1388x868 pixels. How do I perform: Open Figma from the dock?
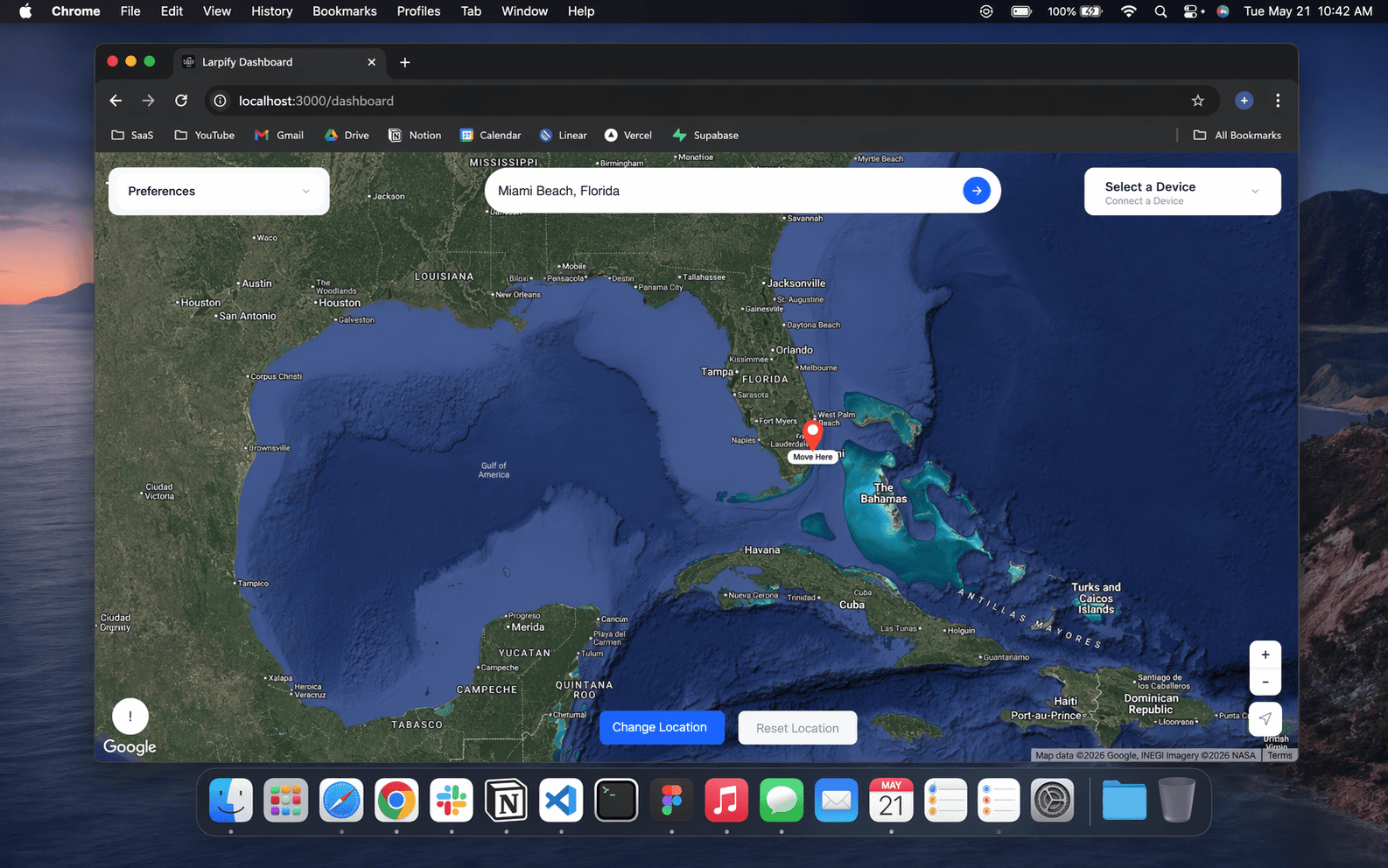[671, 800]
